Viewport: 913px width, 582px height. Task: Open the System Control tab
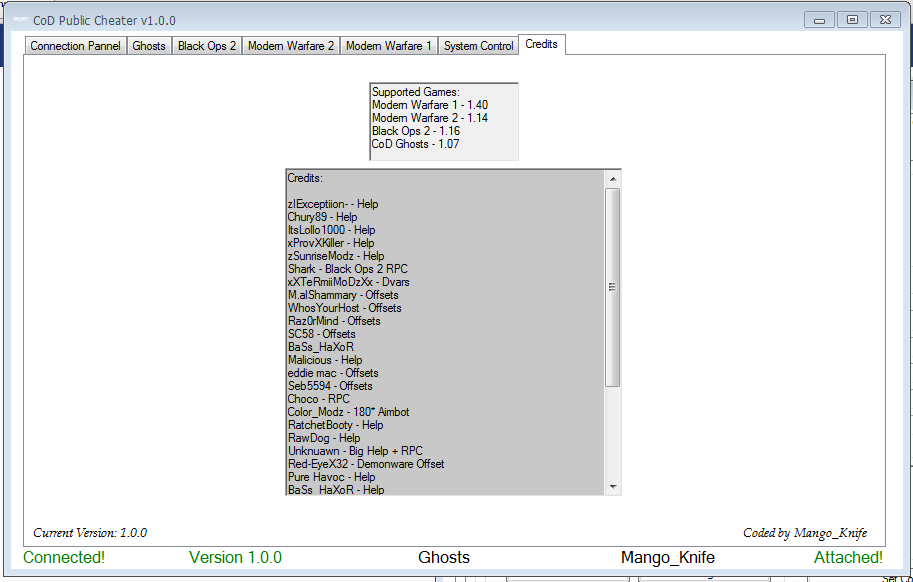coord(479,46)
